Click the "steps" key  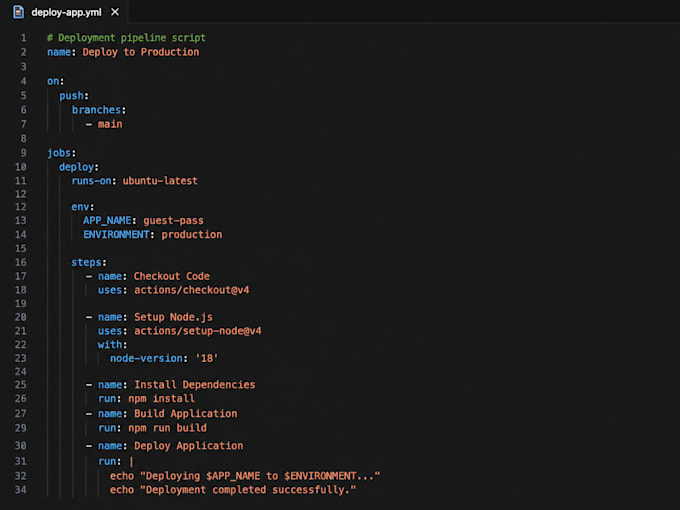click(x=86, y=262)
